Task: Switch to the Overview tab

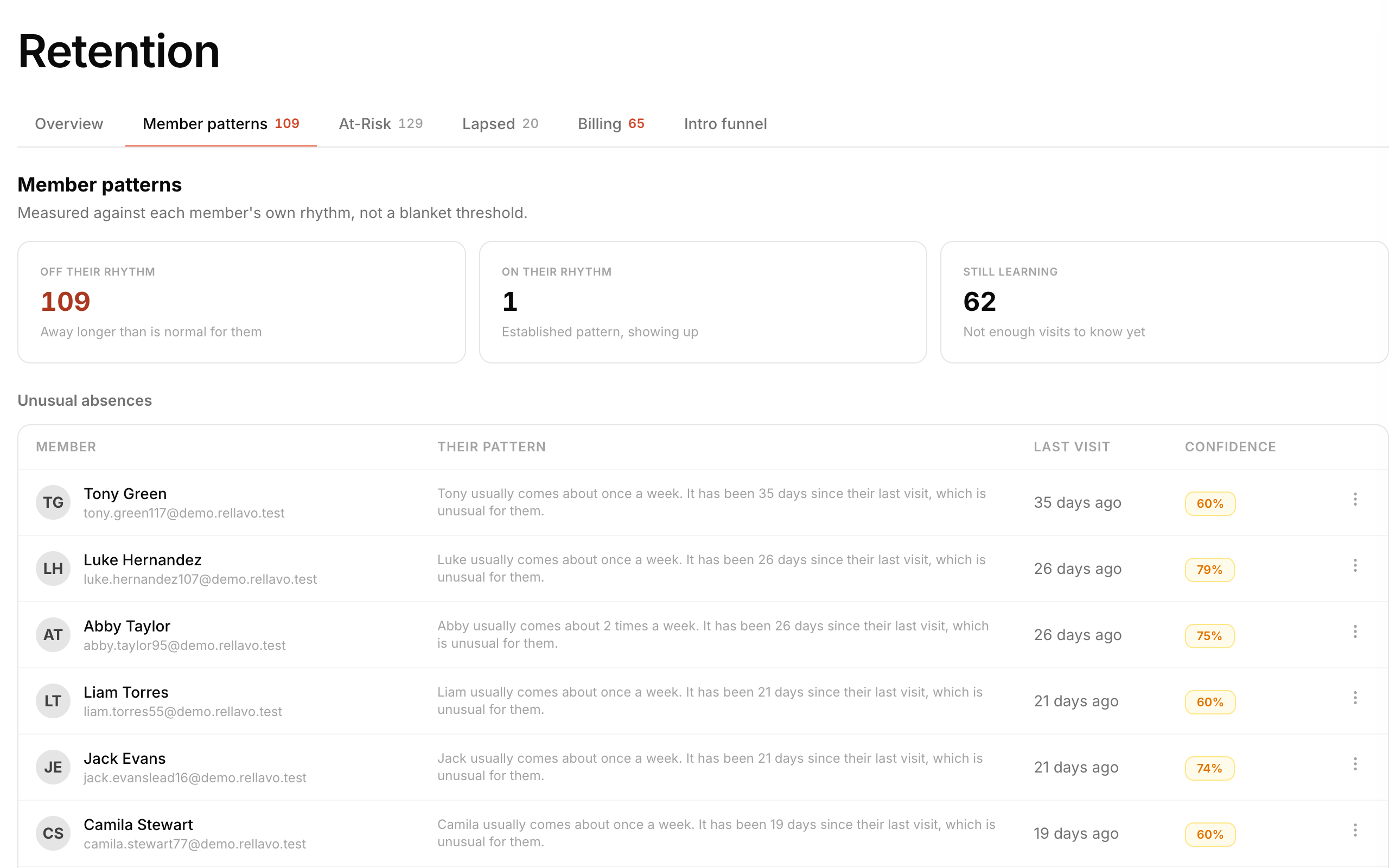Action: pyautogui.click(x=69, y=124)
